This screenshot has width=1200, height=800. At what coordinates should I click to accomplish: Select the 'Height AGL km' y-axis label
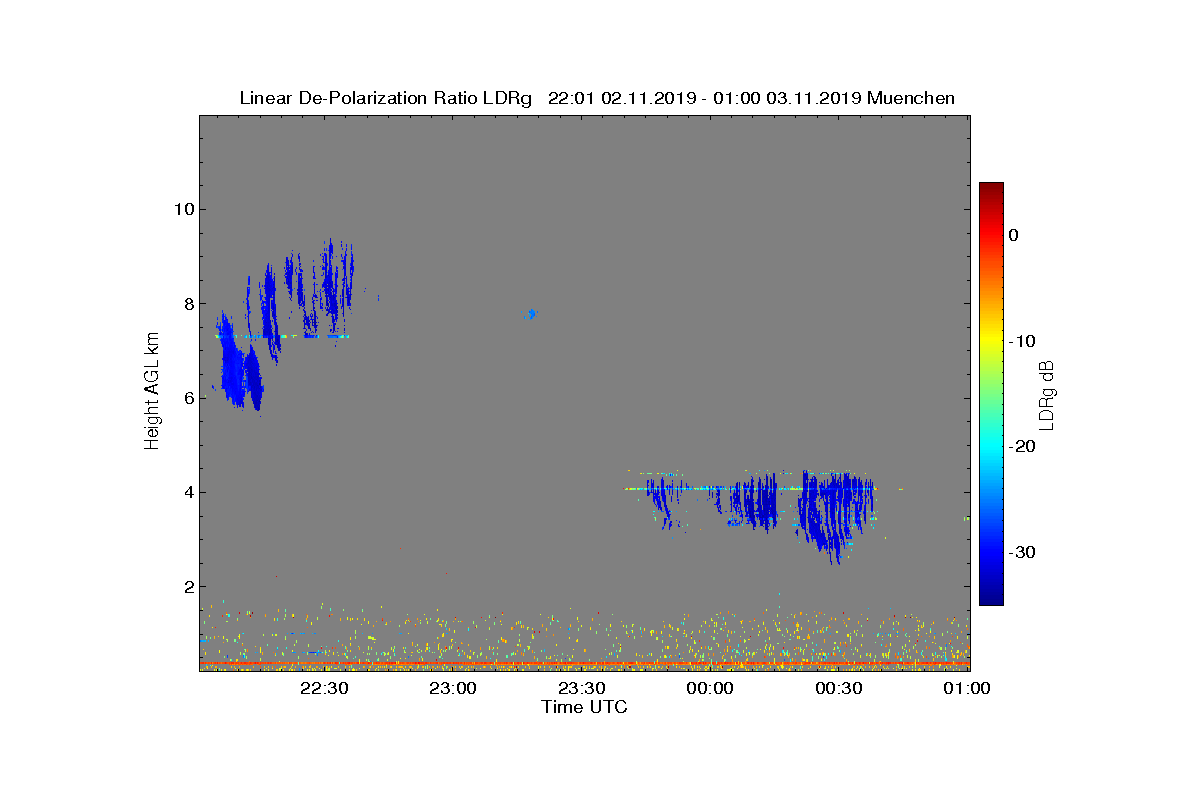pyautogui.click(x=152, y=392)
